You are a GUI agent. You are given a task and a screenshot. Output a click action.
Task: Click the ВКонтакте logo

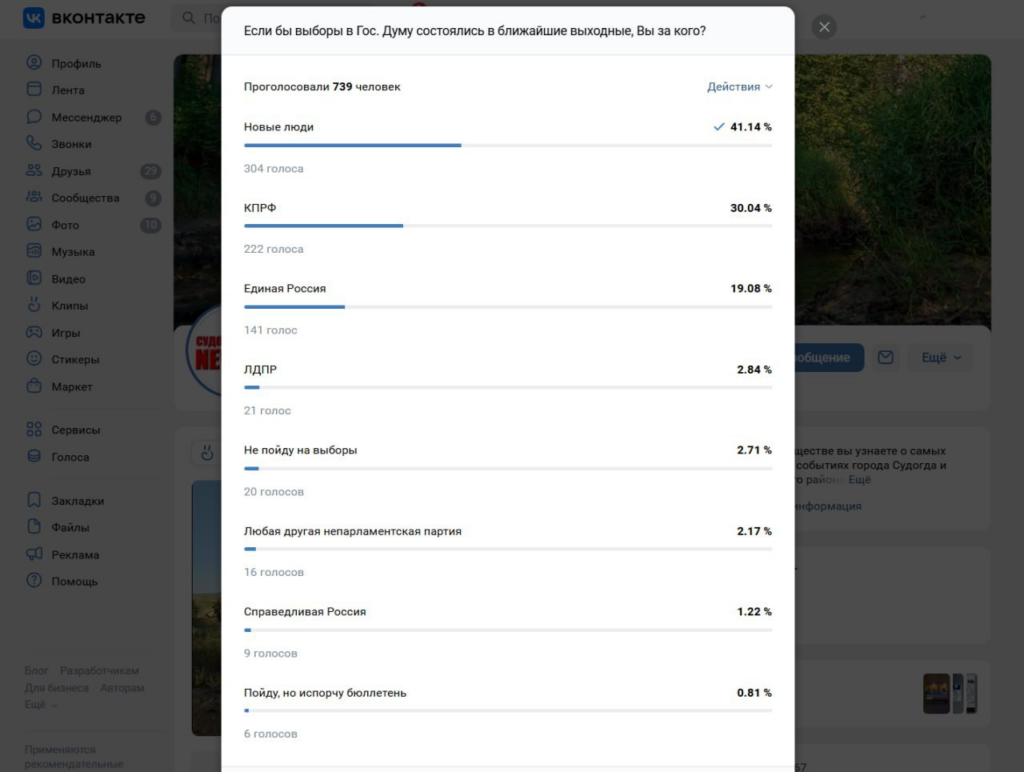(x=84, y=18)
